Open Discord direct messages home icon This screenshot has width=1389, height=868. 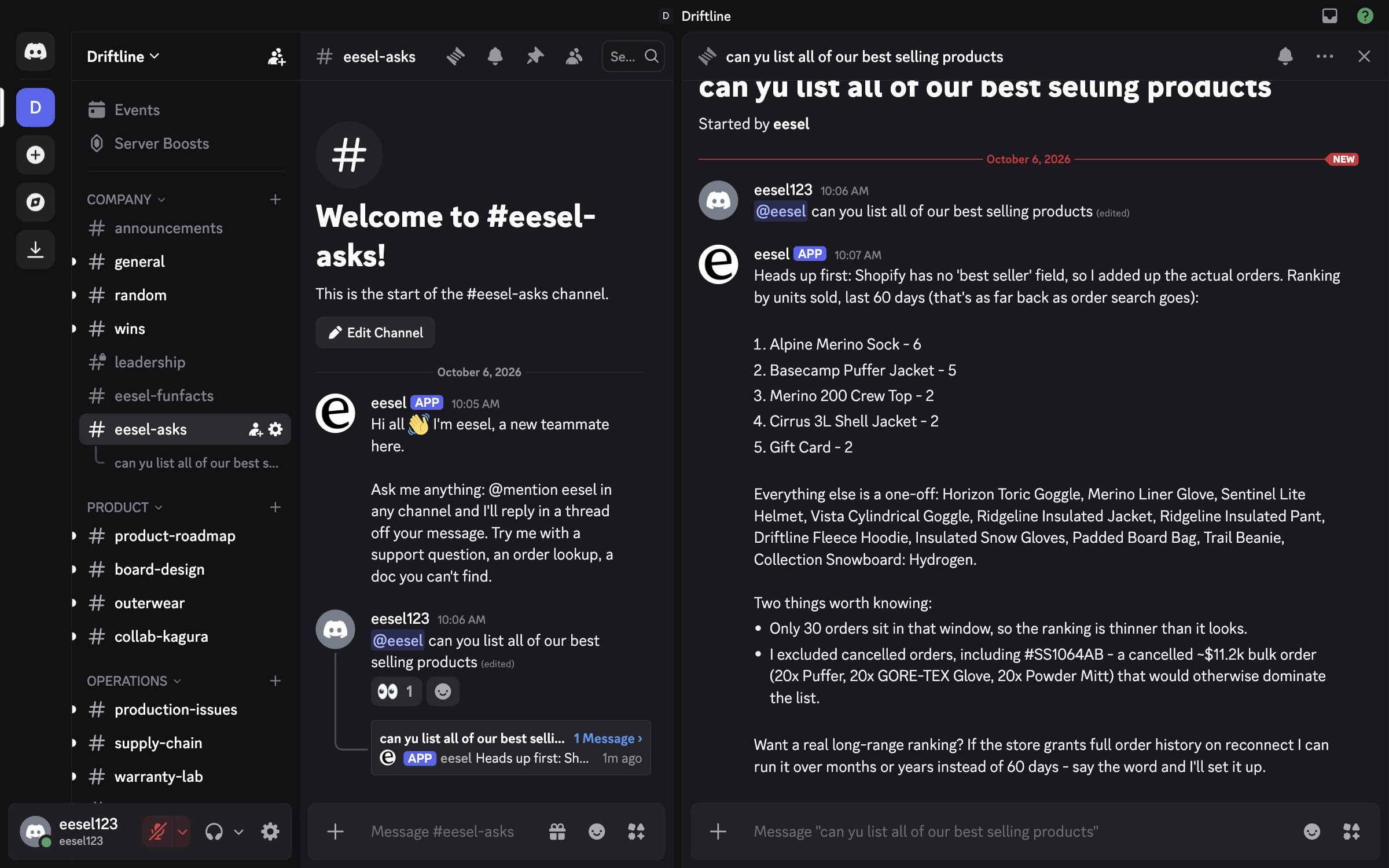click(x=35, y=52)
